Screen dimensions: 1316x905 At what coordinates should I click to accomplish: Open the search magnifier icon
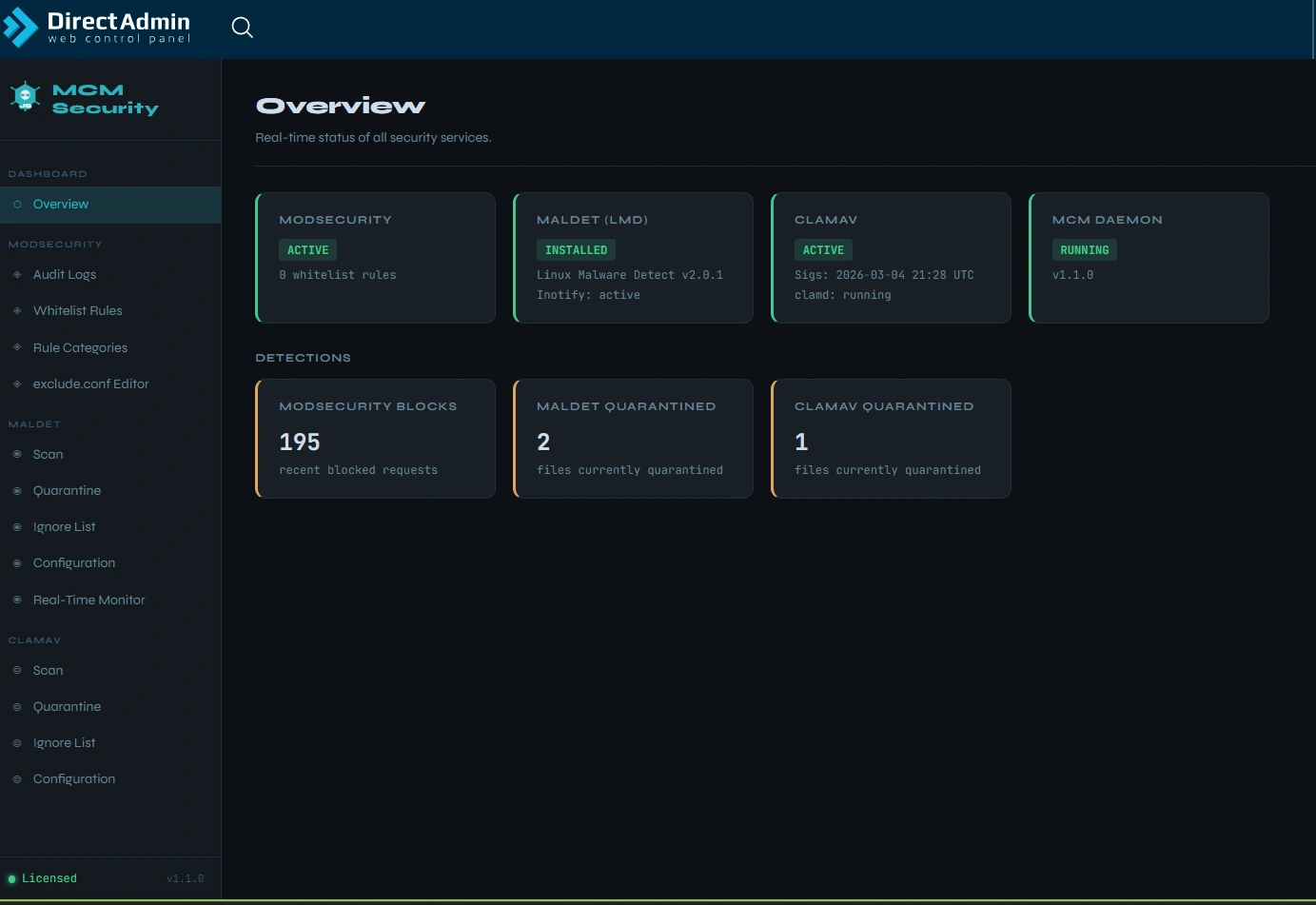point(243,28)
